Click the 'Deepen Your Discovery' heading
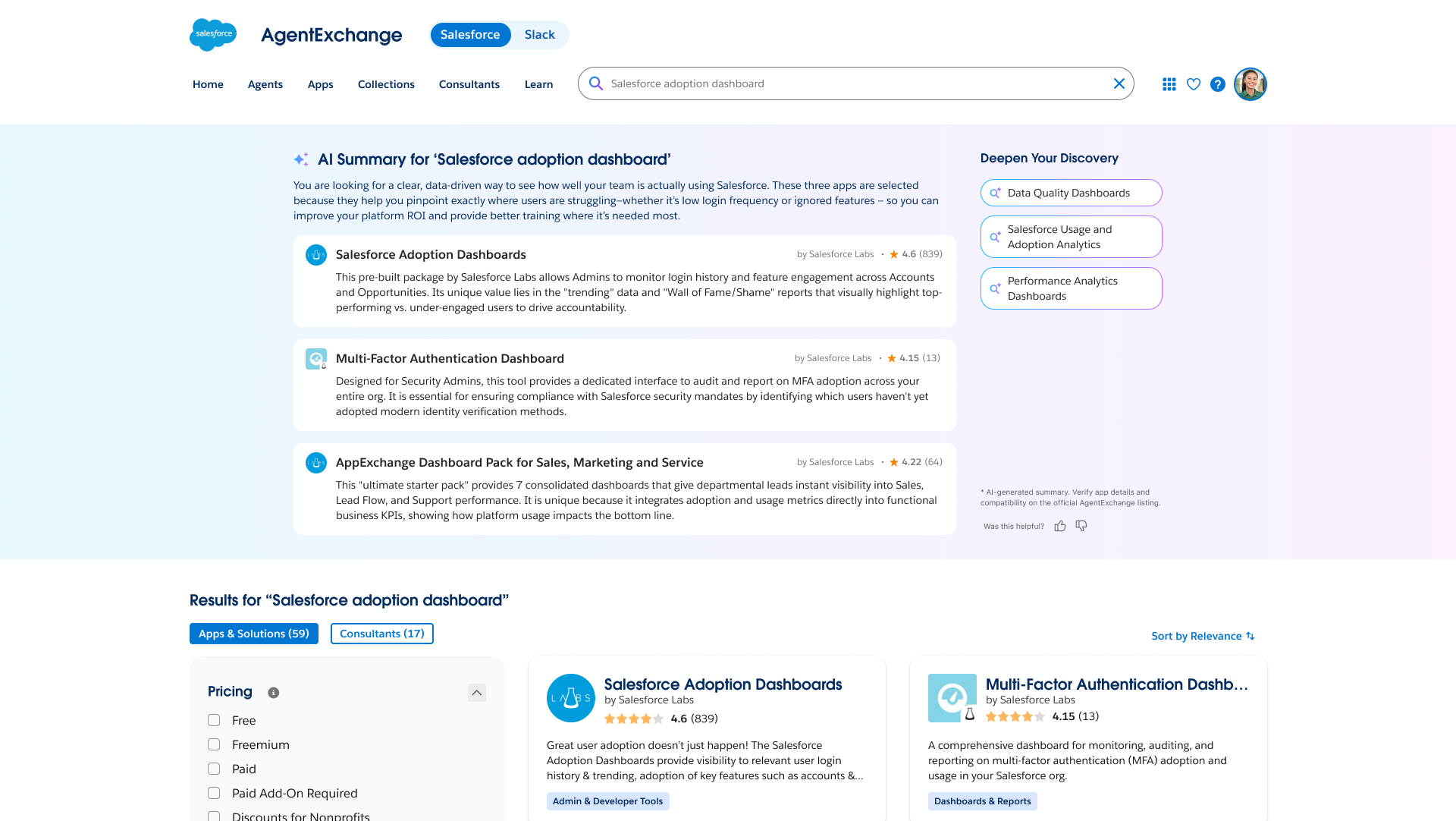Viewport: 1456px width, 821px height. coord(1050,159)
